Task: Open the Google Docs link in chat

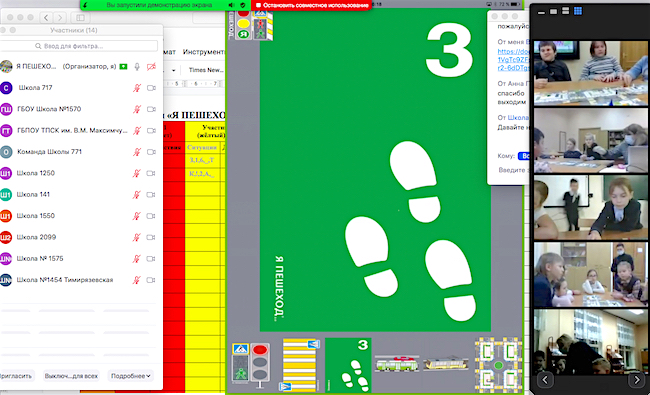Action: pyautogui.click(x=514, y=60)
